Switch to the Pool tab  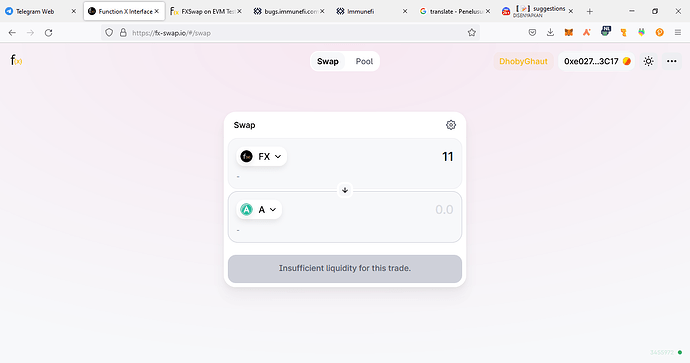tap(364, 62)
